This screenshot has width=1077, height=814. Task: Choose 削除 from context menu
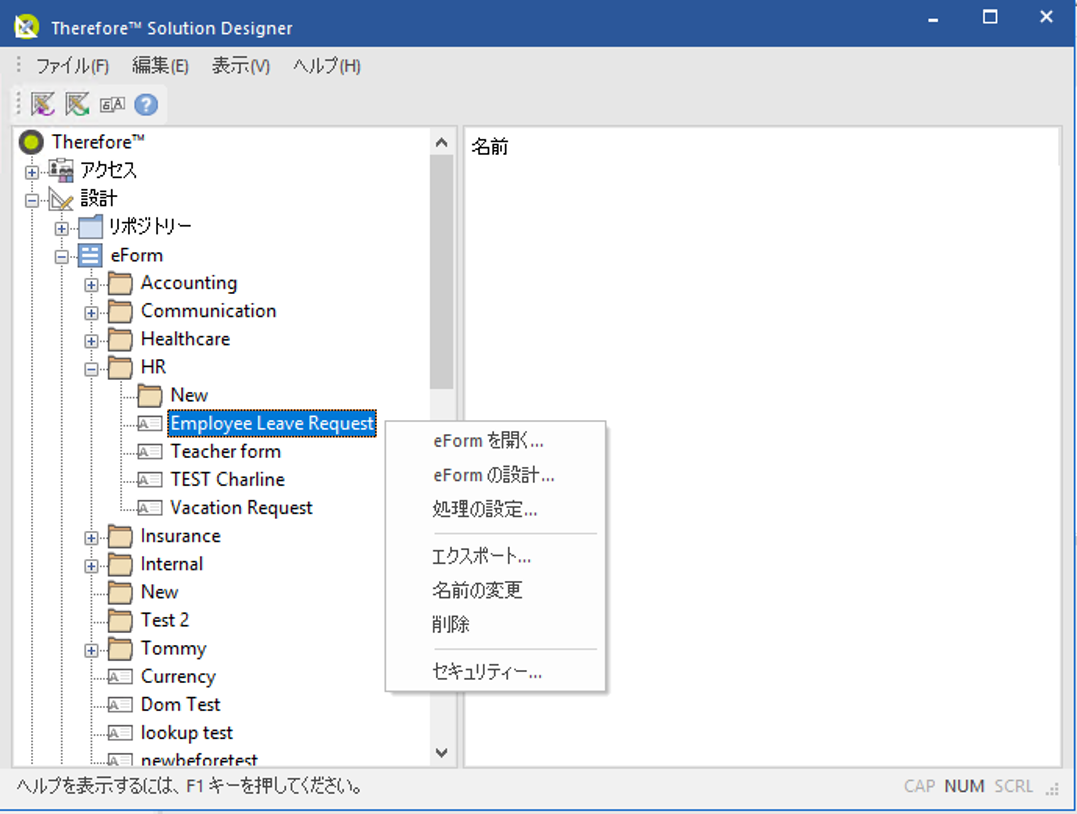point(495,624)
